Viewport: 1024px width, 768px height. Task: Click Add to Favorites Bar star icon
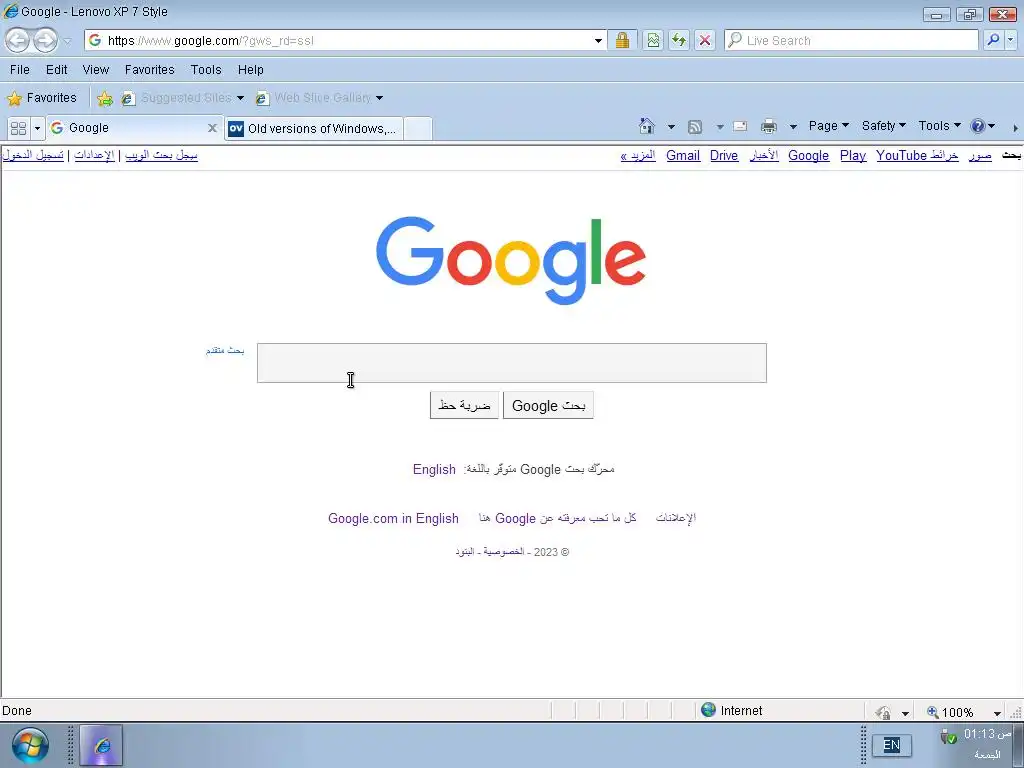pyautogui.click(x=104, y=99)
